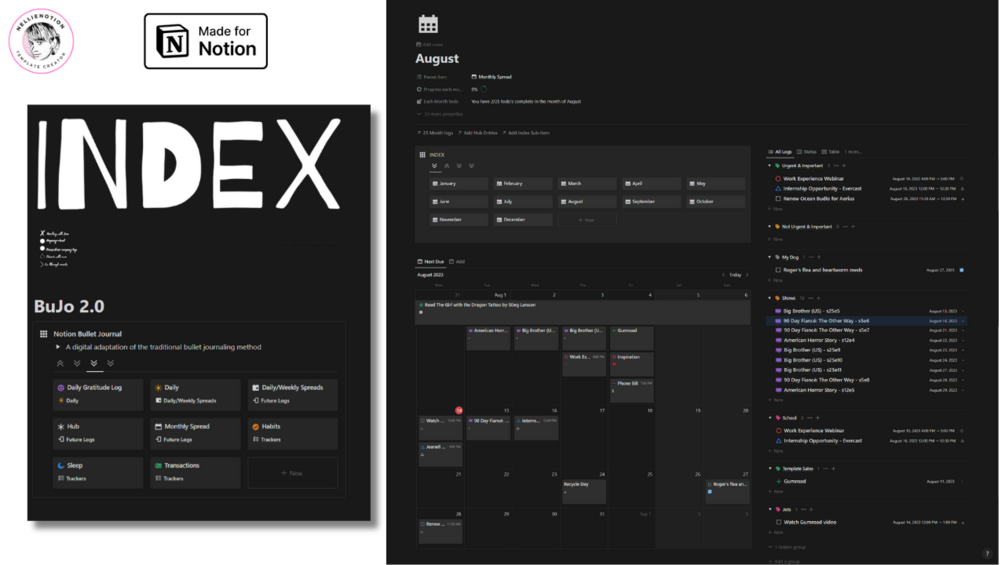This screenshot has height=565, width=1005.
Task: Open the September month card
Action: [x=651, y=201]
